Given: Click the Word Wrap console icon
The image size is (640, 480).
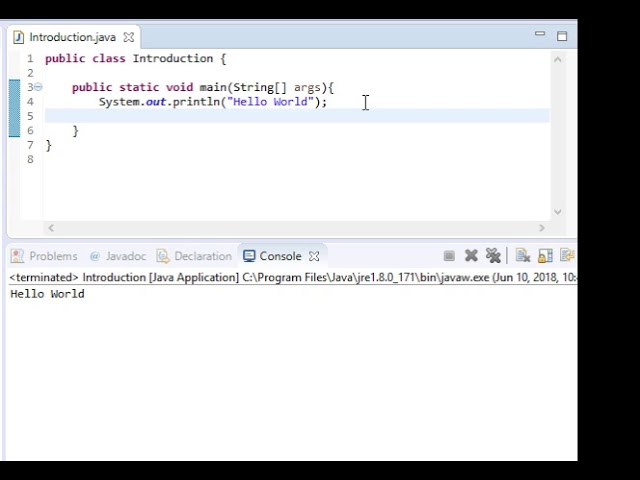Looking at the screenshot, I should click(567, 256).
